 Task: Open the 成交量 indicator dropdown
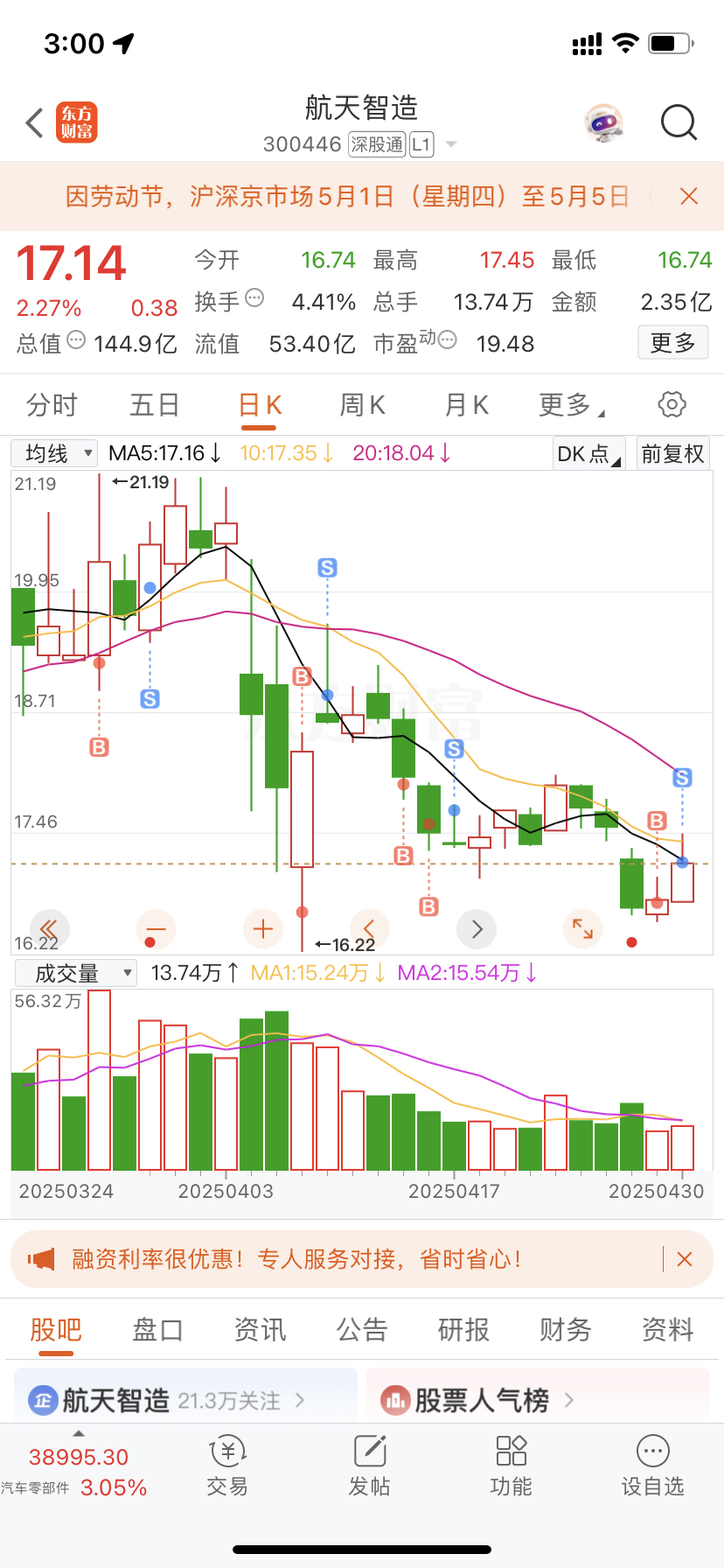tap(75, 973)
